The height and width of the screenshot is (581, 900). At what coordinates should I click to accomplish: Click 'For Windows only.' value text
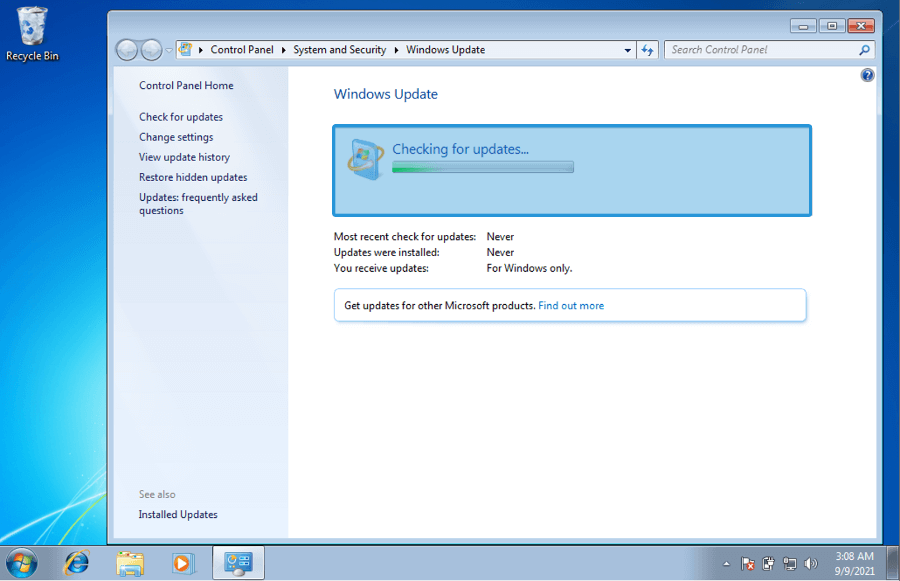(529, 268)
